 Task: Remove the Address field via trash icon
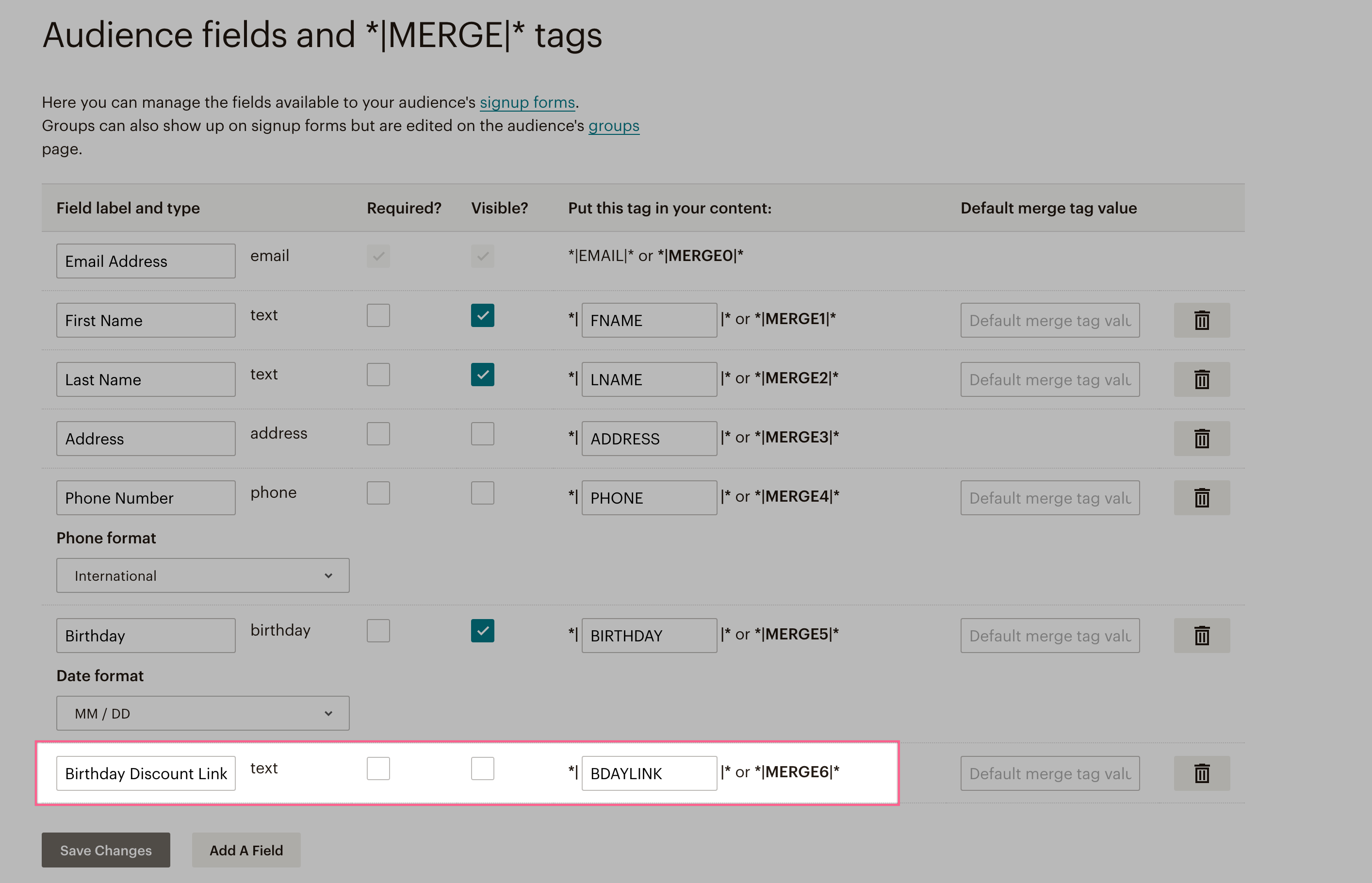pyautogui.click(x=1201, y=439)
